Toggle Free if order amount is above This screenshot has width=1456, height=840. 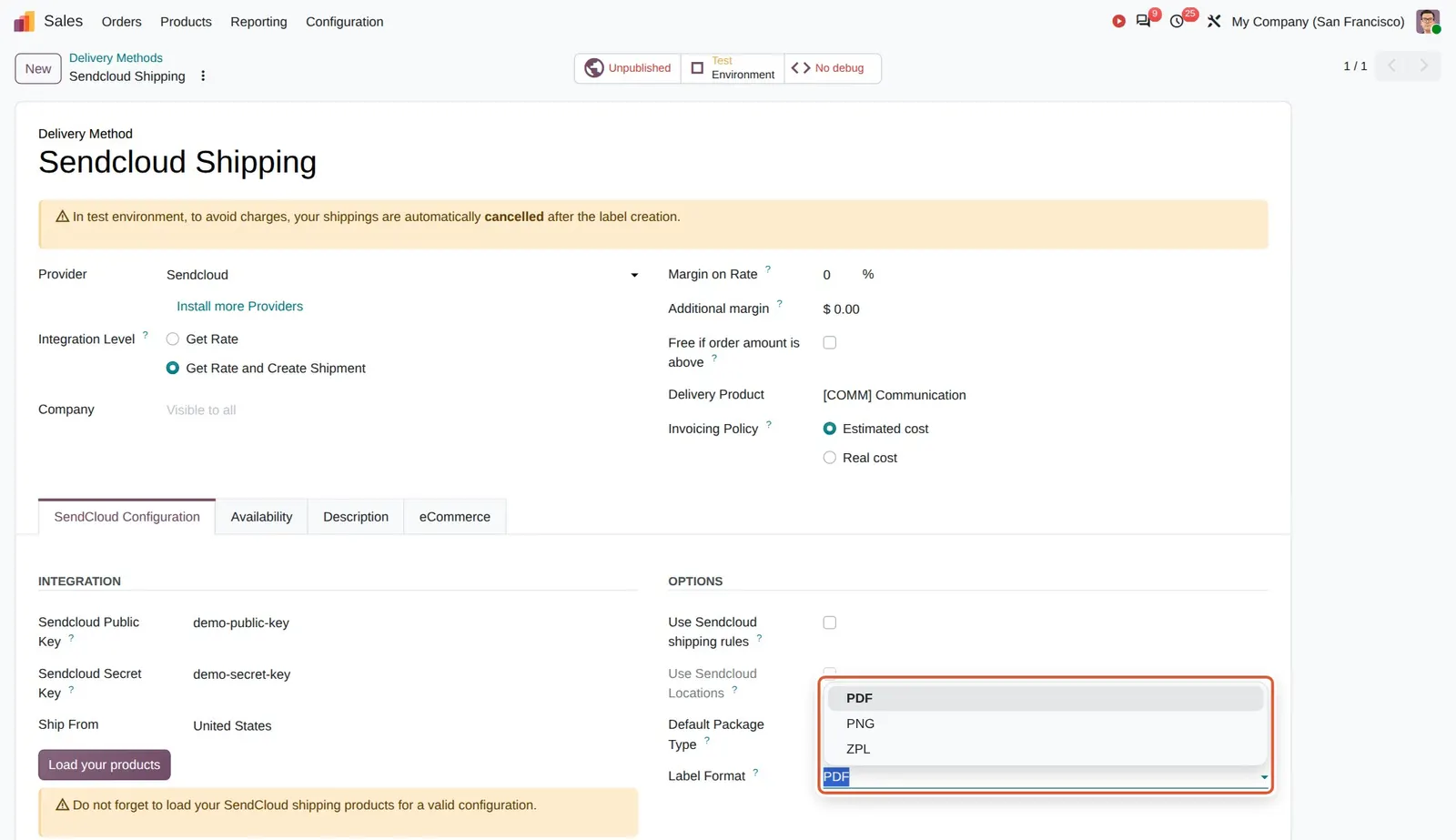830,343
